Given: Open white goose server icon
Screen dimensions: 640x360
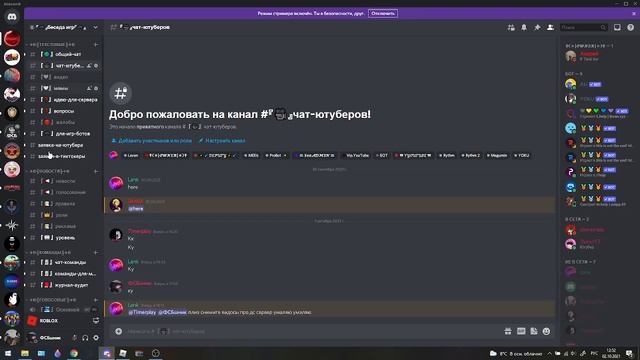Looking at the screenshot, I should click(12, 300).
